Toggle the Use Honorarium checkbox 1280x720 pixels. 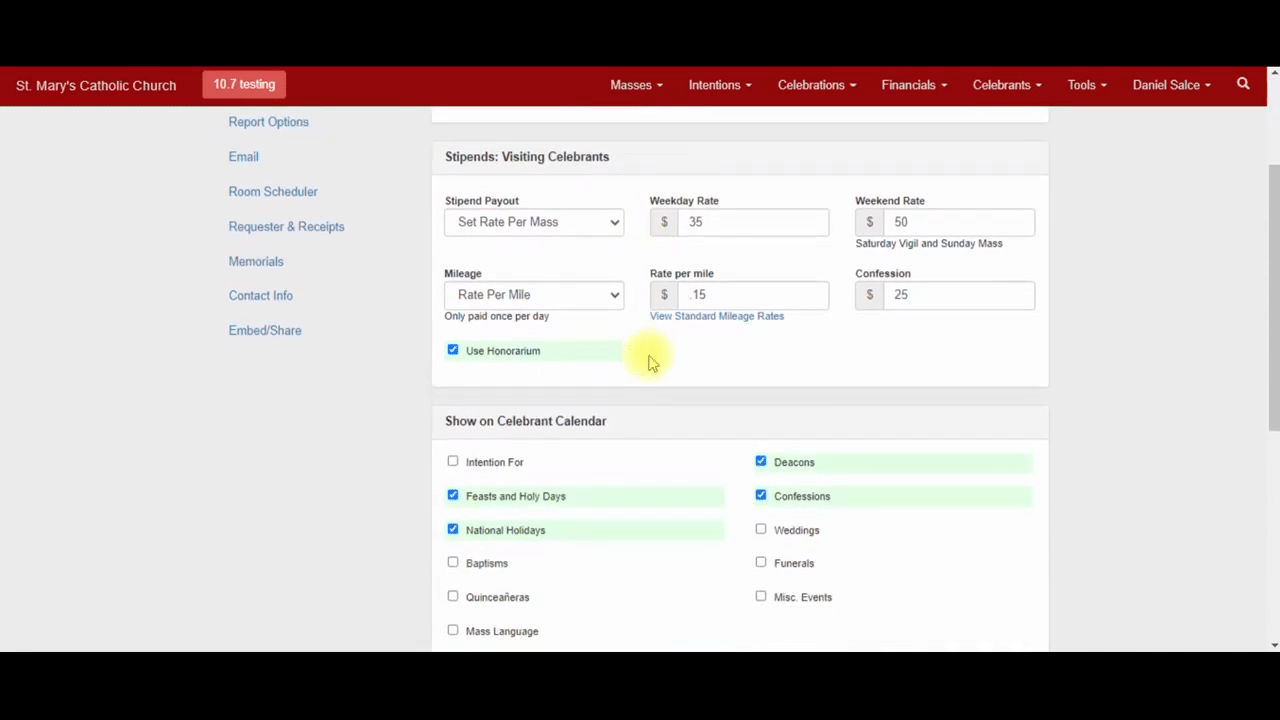[x=453, y=350]
